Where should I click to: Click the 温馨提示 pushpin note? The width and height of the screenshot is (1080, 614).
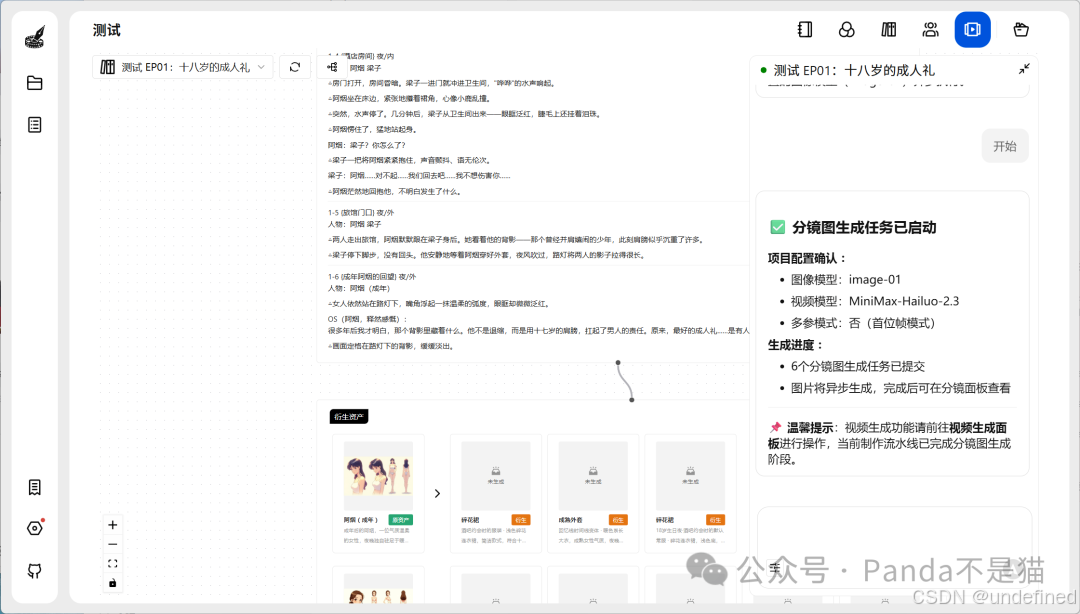(889, 443)
